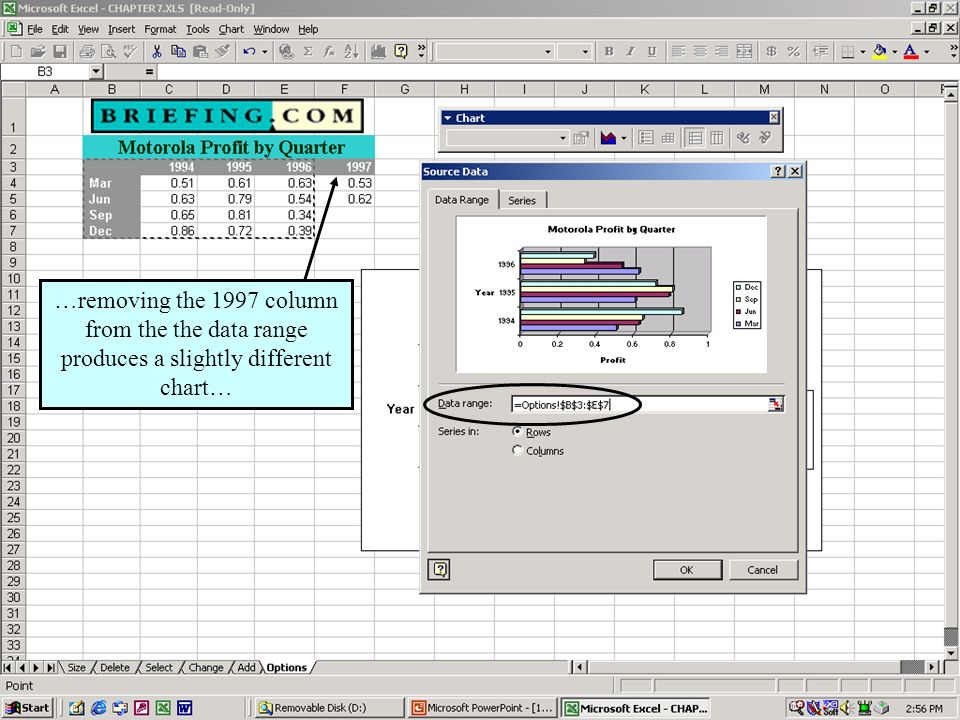Open the Name Box dropdown arrow
960x720 pixels.
[x=96, y=72]
